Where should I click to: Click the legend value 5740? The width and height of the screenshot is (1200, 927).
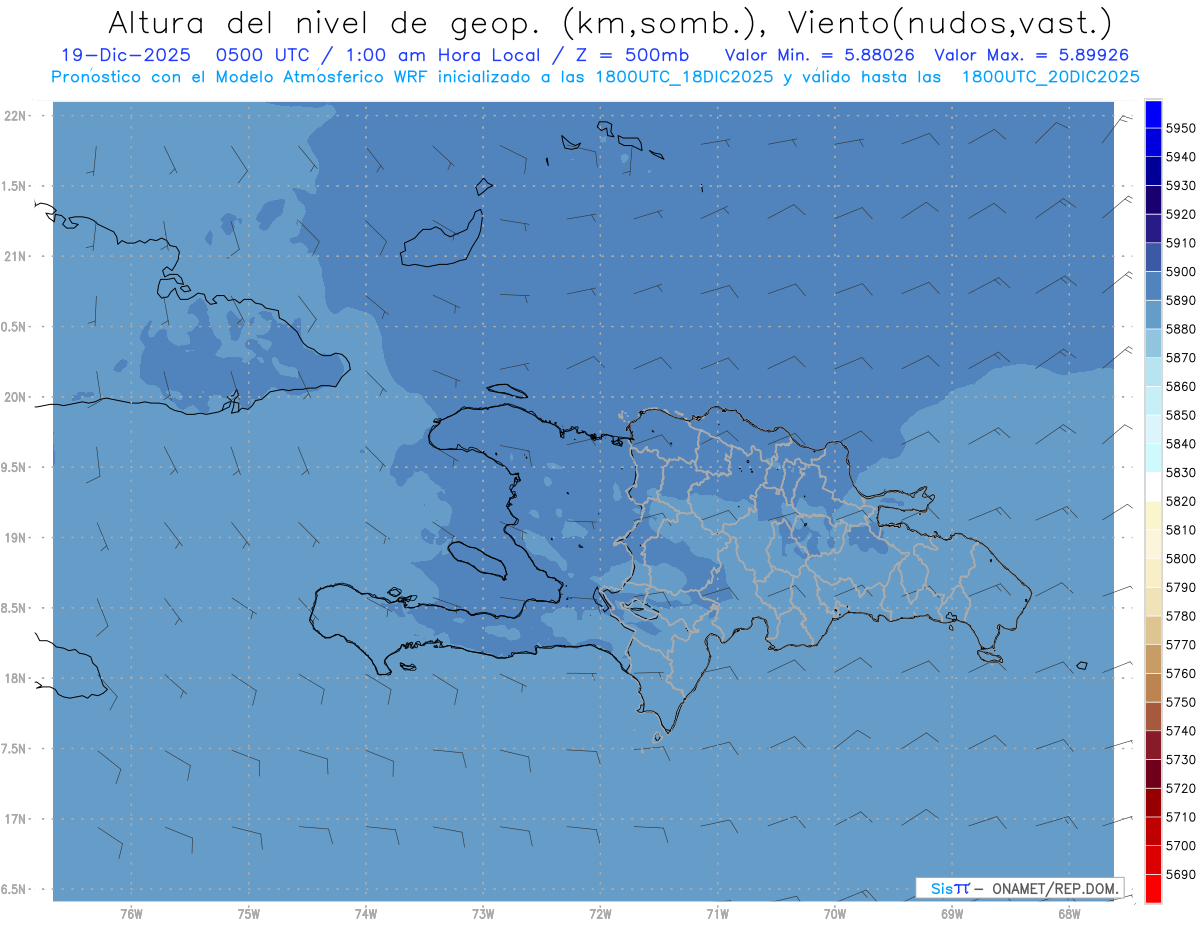pyautogui.click(x=1181, y=731)
